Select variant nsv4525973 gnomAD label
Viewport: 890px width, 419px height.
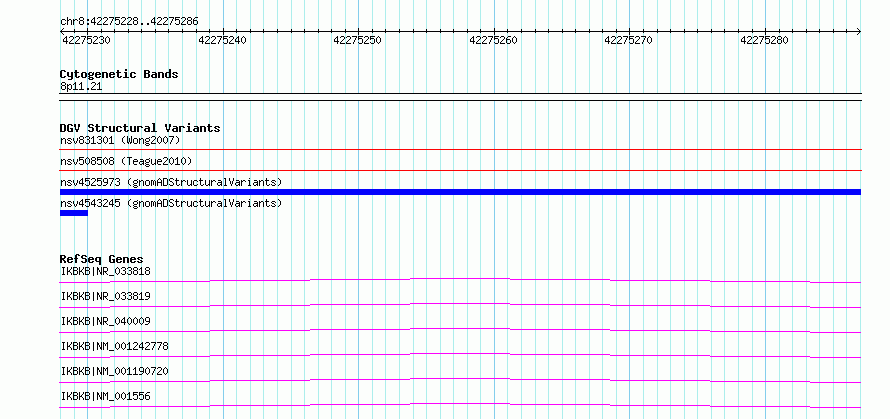(x=171, y=182)
